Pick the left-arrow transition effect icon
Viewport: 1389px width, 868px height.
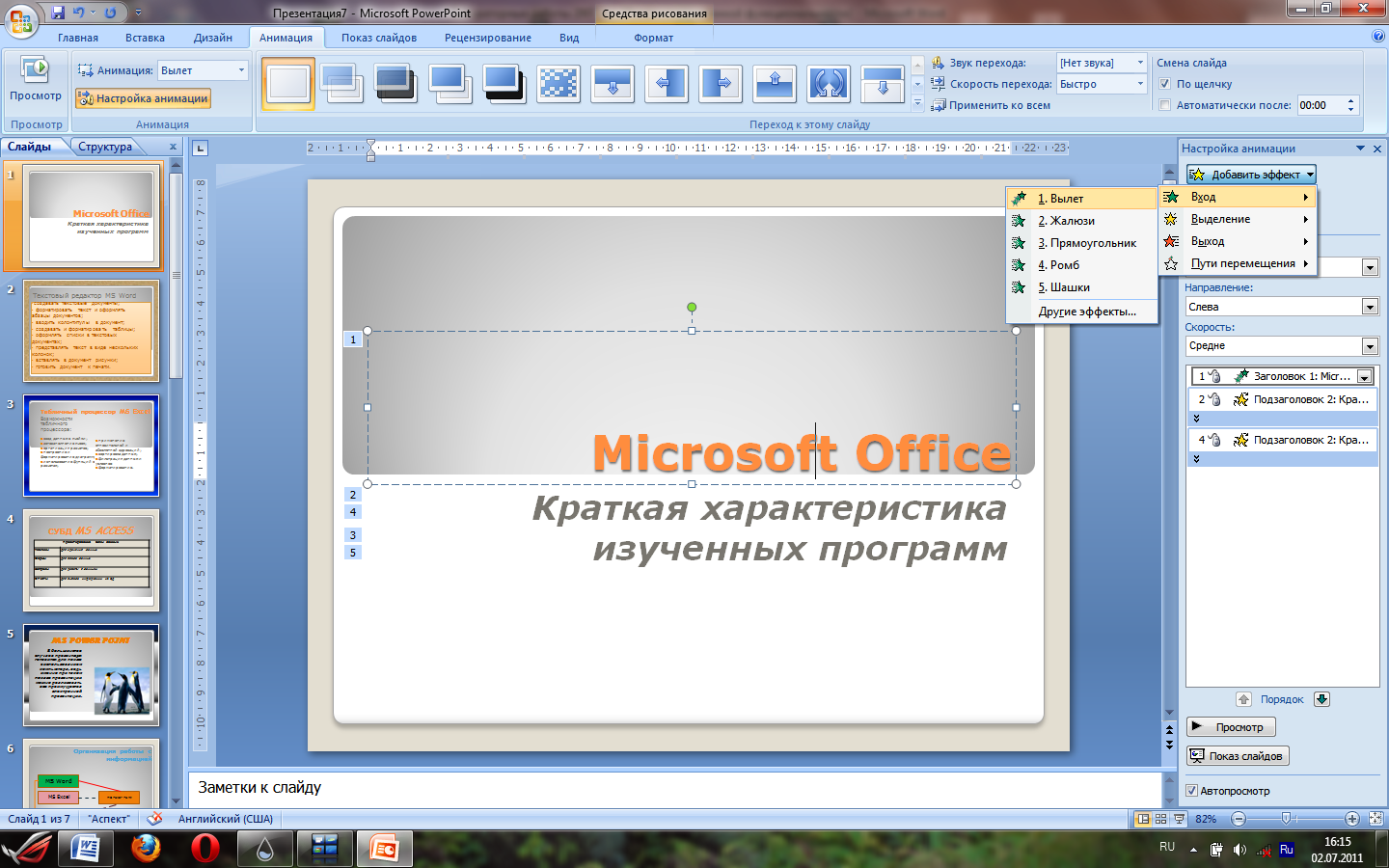tap(667, 84)
